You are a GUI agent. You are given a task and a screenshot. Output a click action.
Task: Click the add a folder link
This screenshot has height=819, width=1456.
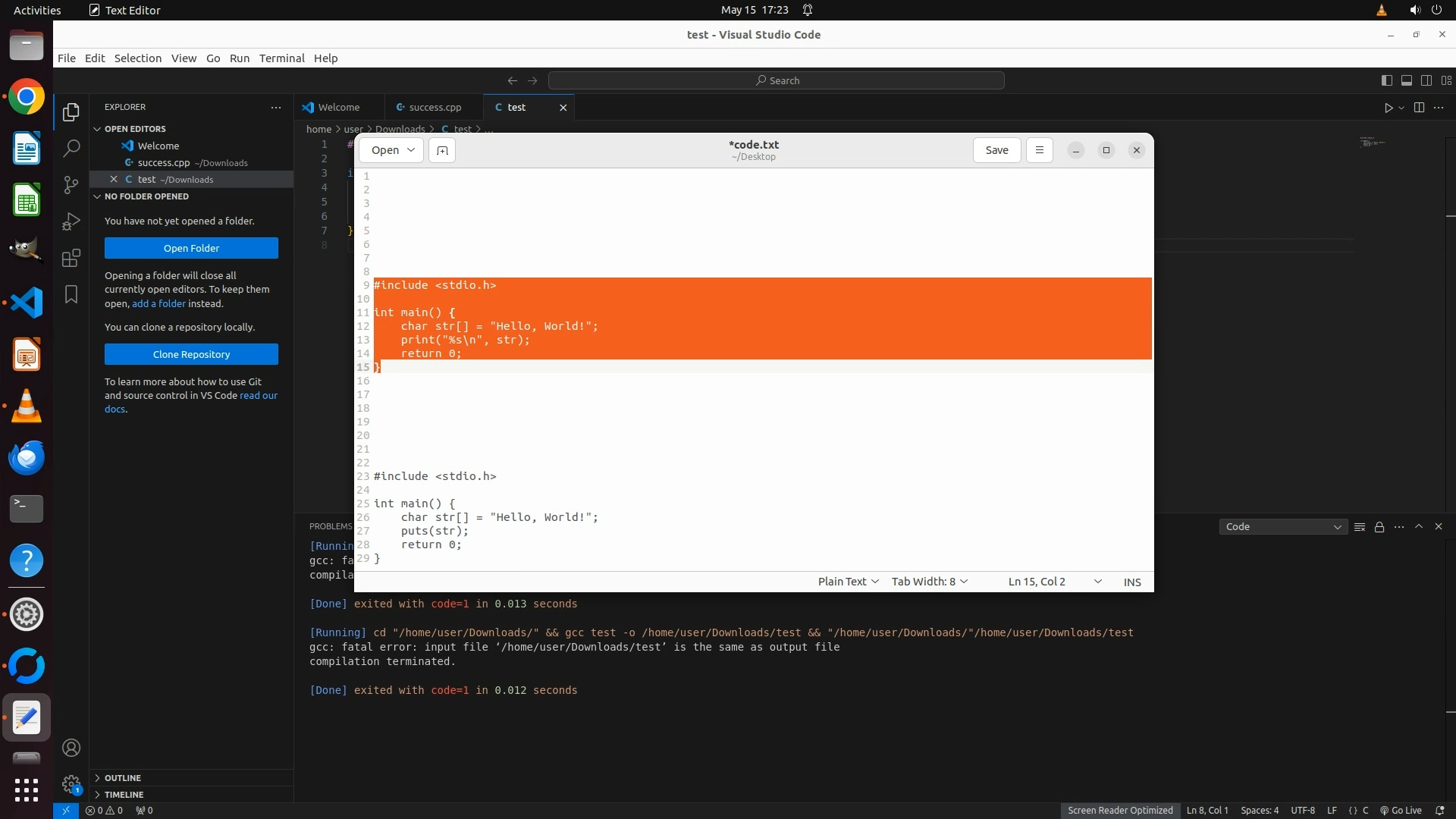click(x=159, y=303)
